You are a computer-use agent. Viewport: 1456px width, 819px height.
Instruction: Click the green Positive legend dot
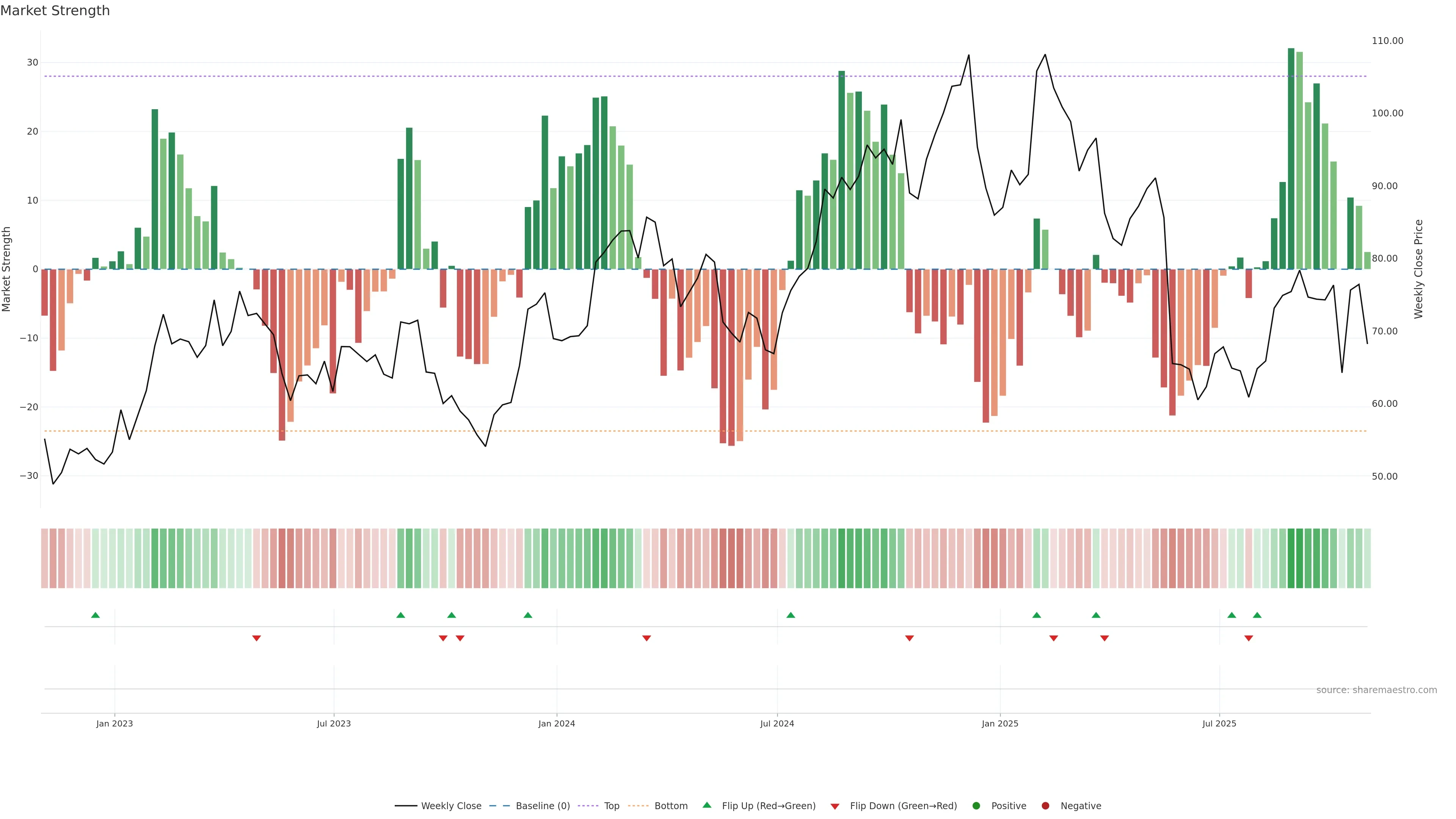click(976, 805)
